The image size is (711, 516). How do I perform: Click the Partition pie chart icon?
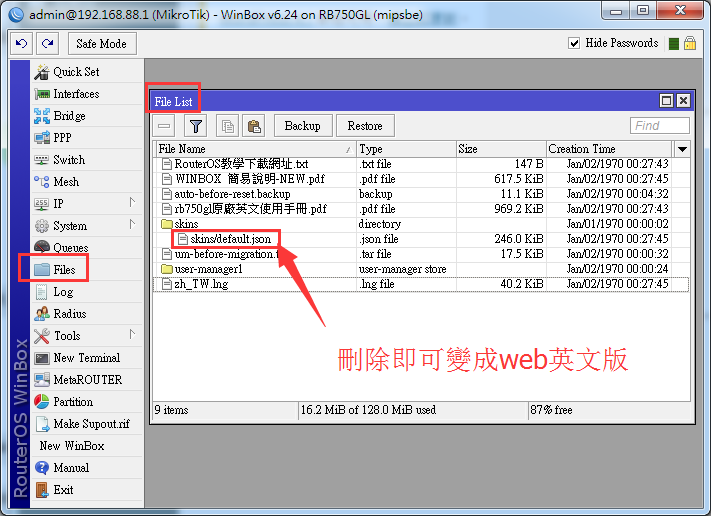pos(42,402)
